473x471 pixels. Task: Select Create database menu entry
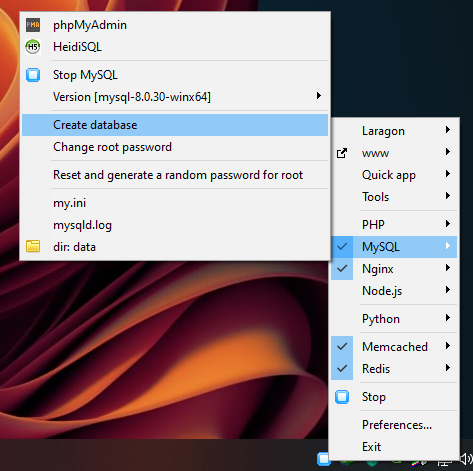[x=175, y=125]
